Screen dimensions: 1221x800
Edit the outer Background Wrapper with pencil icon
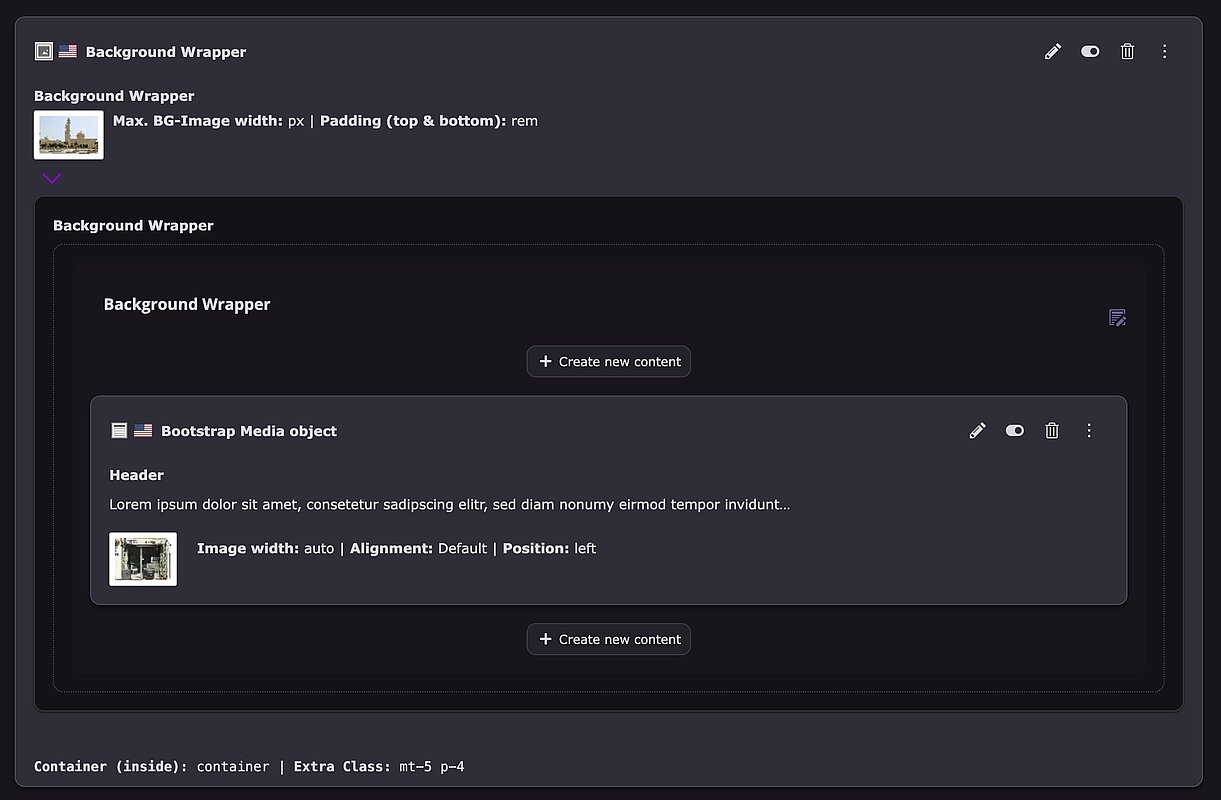1052,52
